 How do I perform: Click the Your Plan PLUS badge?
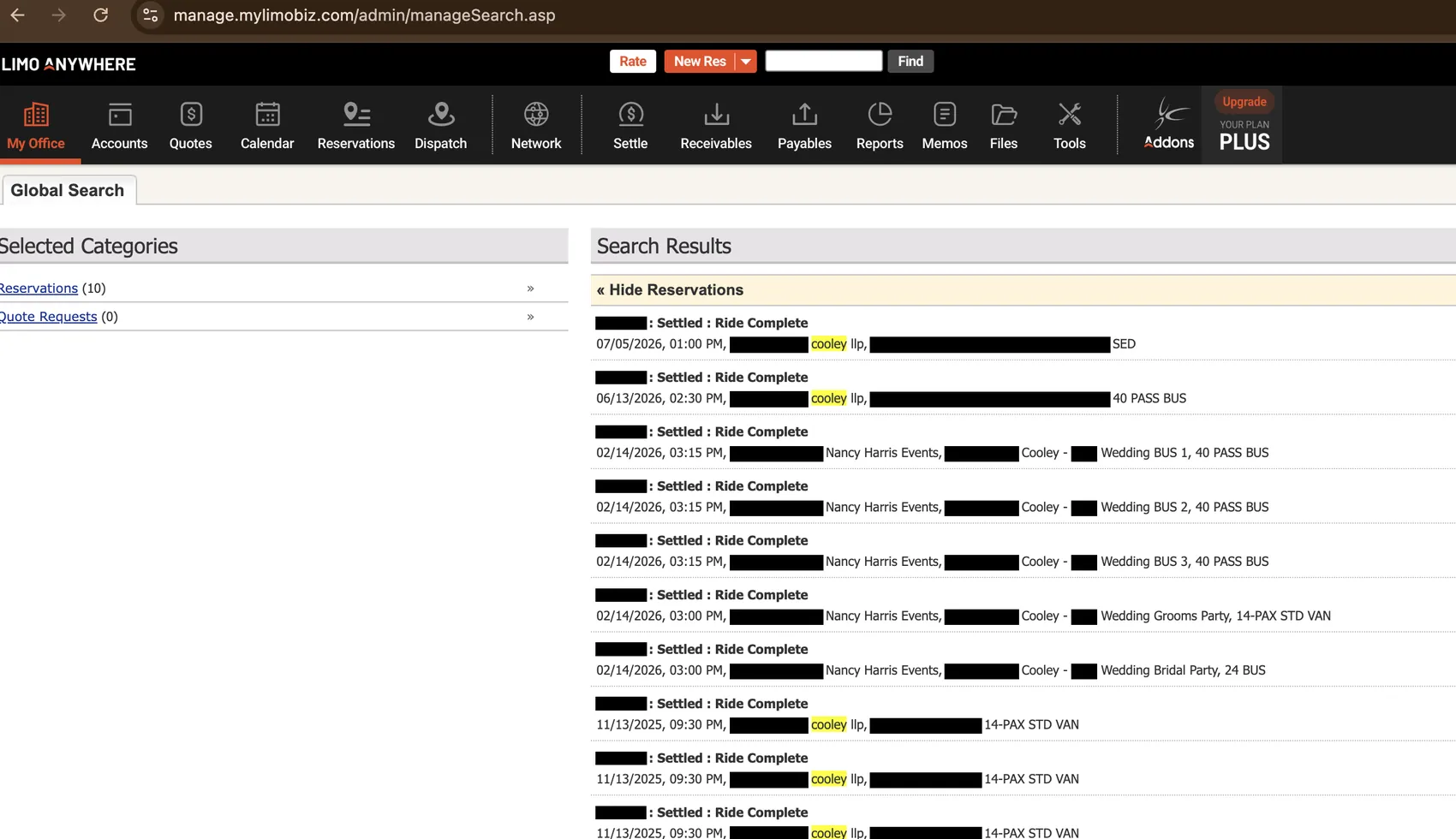(x=1244, y=136)
